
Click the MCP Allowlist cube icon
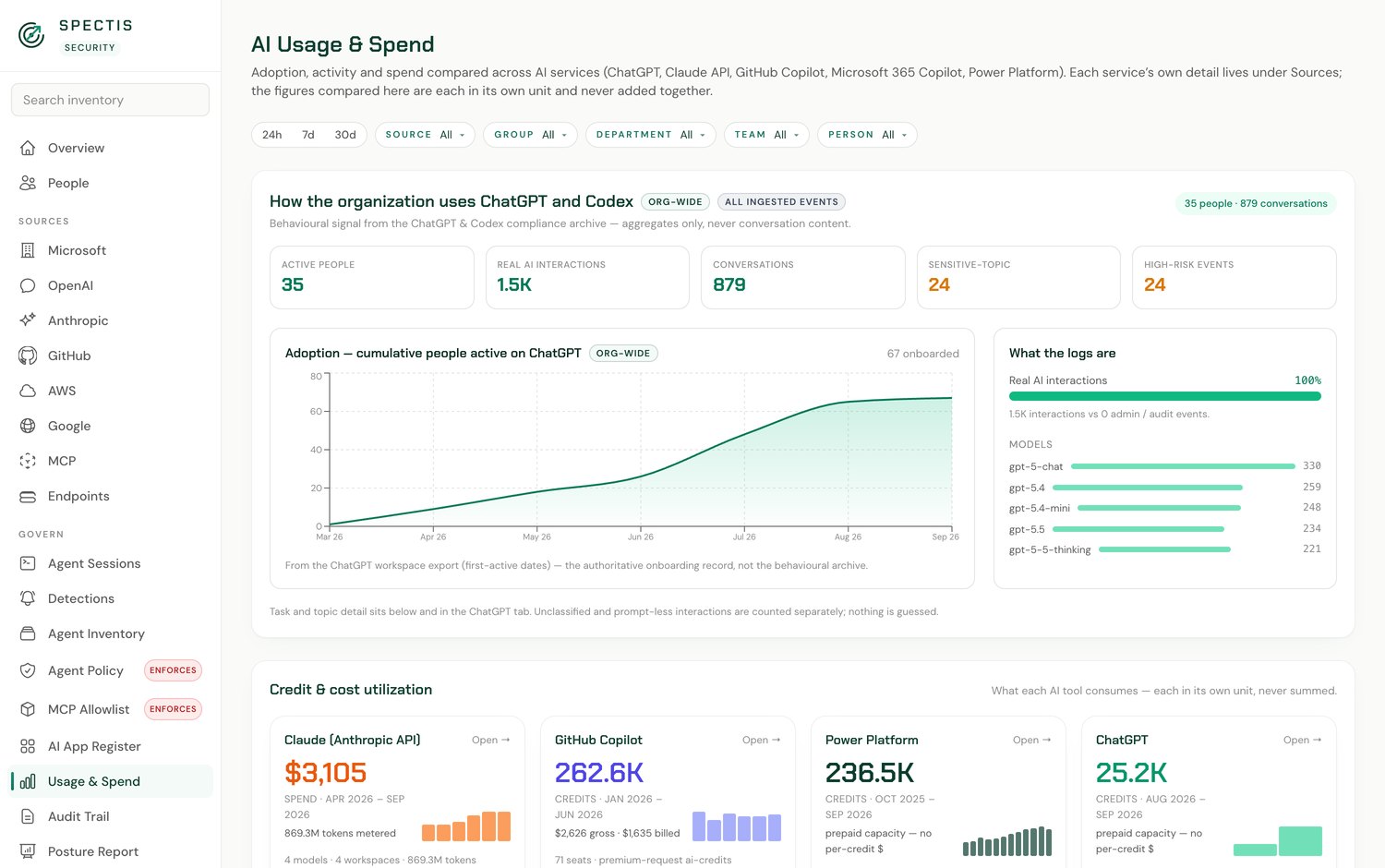click(x=28, y=709)
